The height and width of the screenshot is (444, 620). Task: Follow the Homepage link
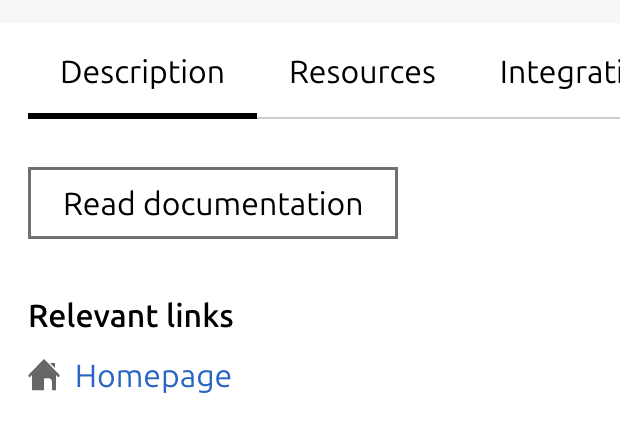(x=153, y=377)
